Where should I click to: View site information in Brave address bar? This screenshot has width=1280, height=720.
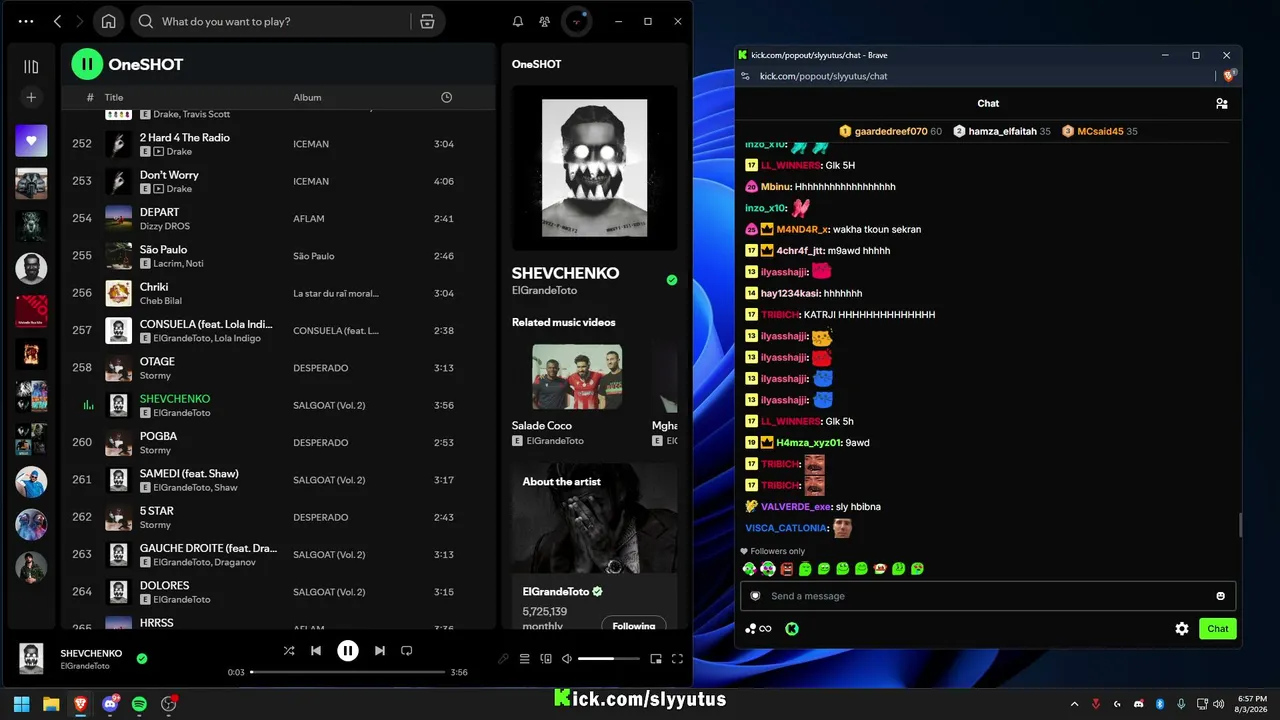click(745, 76)
